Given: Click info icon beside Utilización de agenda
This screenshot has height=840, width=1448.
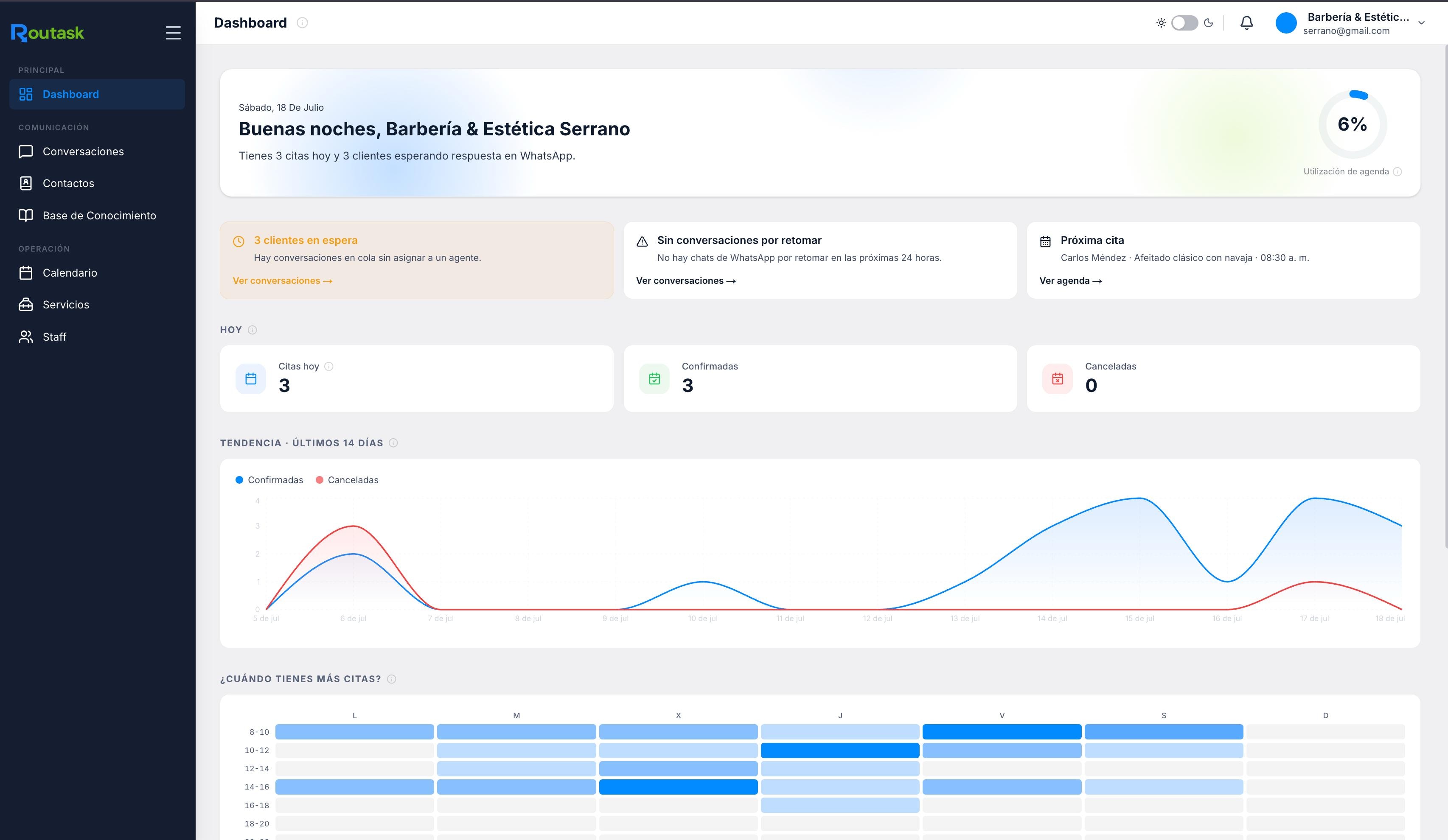Looking at the screenshot, I should [1397, 172].
